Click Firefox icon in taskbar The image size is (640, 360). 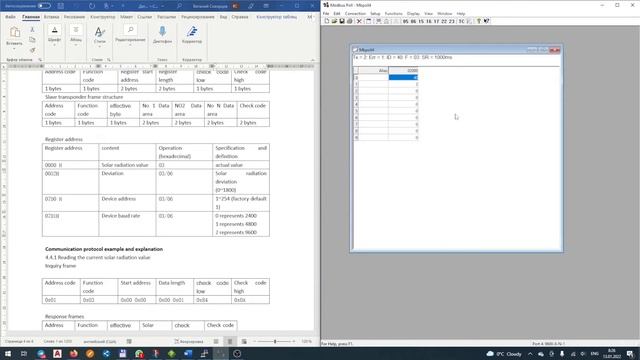[x=73, y=353]
